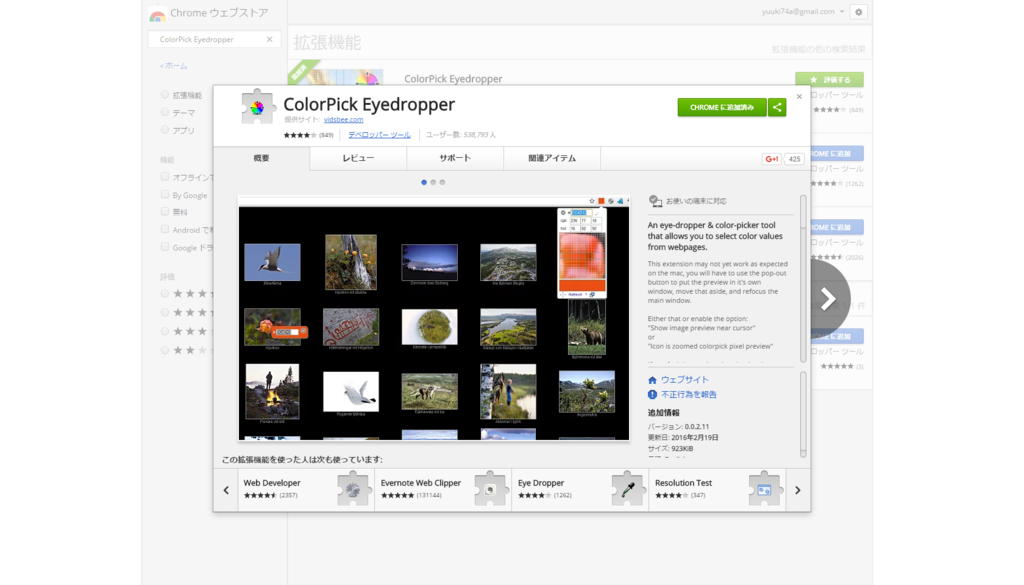Select the テーマ radio button
Screen dimensions: 1024x585
(x=165, y=112)
